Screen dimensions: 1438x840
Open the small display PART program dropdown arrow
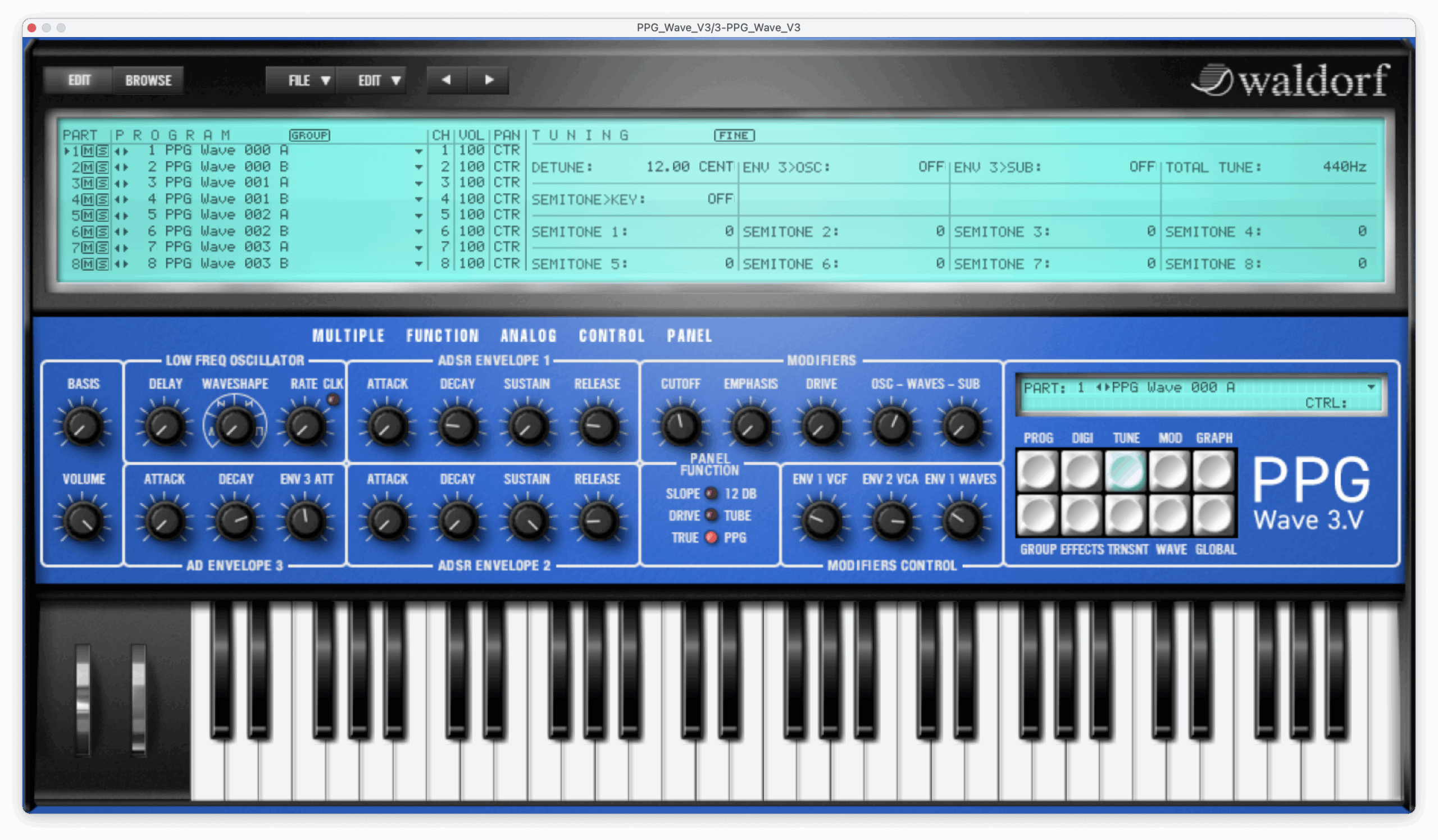pyautogui.click(x=1371, y=387)
